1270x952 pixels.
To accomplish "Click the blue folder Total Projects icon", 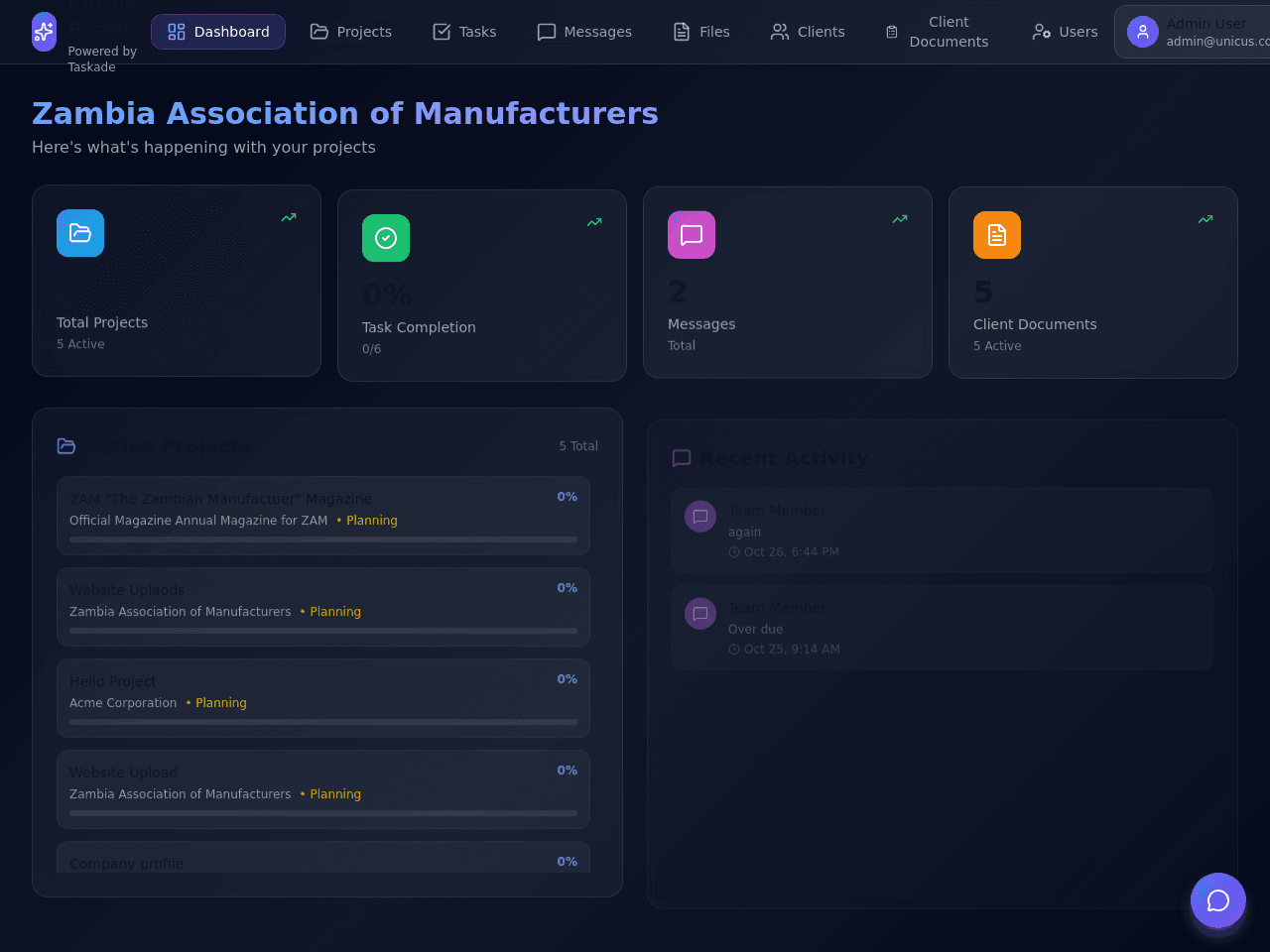I will click(80, 233).
